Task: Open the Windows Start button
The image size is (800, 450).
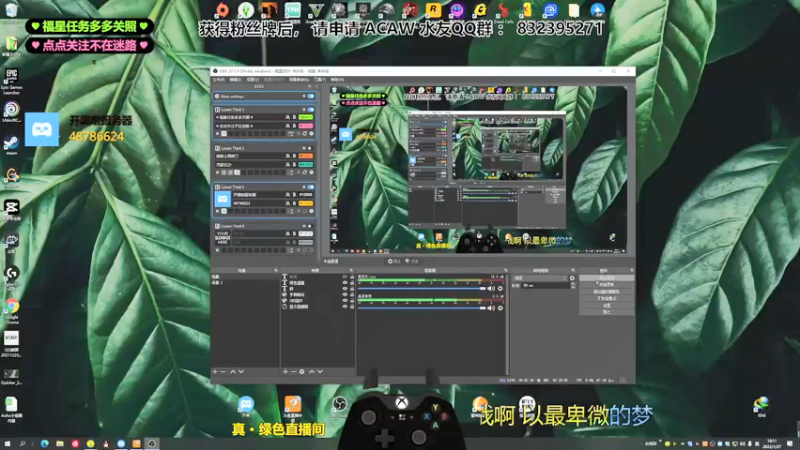Action: pyautogui.click(x=7, y=444)
